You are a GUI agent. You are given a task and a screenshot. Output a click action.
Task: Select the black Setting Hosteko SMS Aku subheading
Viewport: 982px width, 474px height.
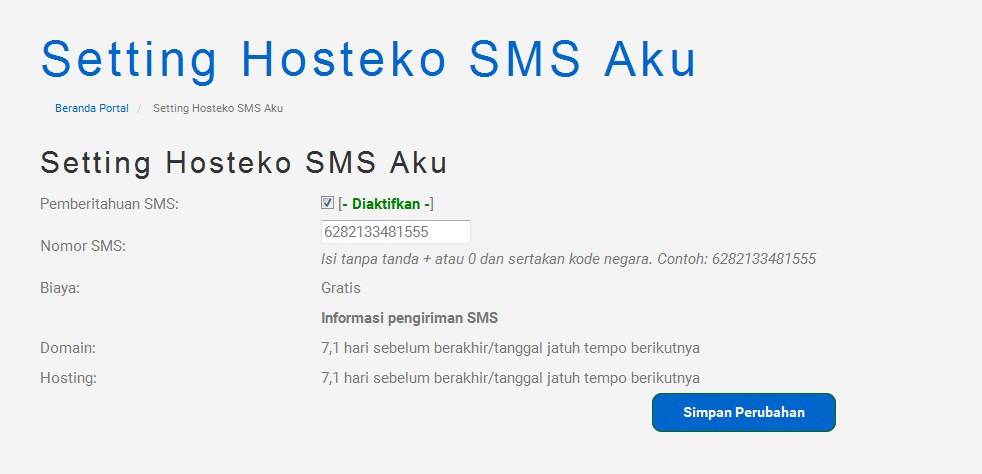244,163
